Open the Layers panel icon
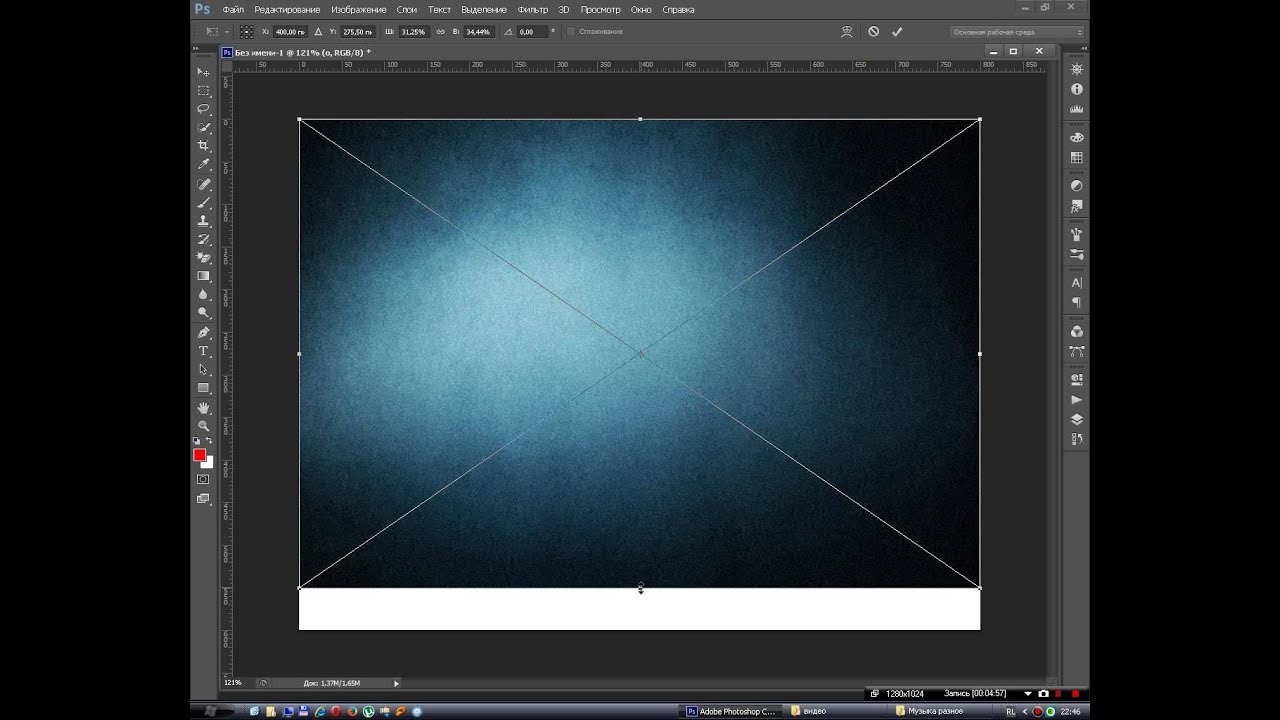Viewport: 1280px width, 720px height. pos(1077,419)
